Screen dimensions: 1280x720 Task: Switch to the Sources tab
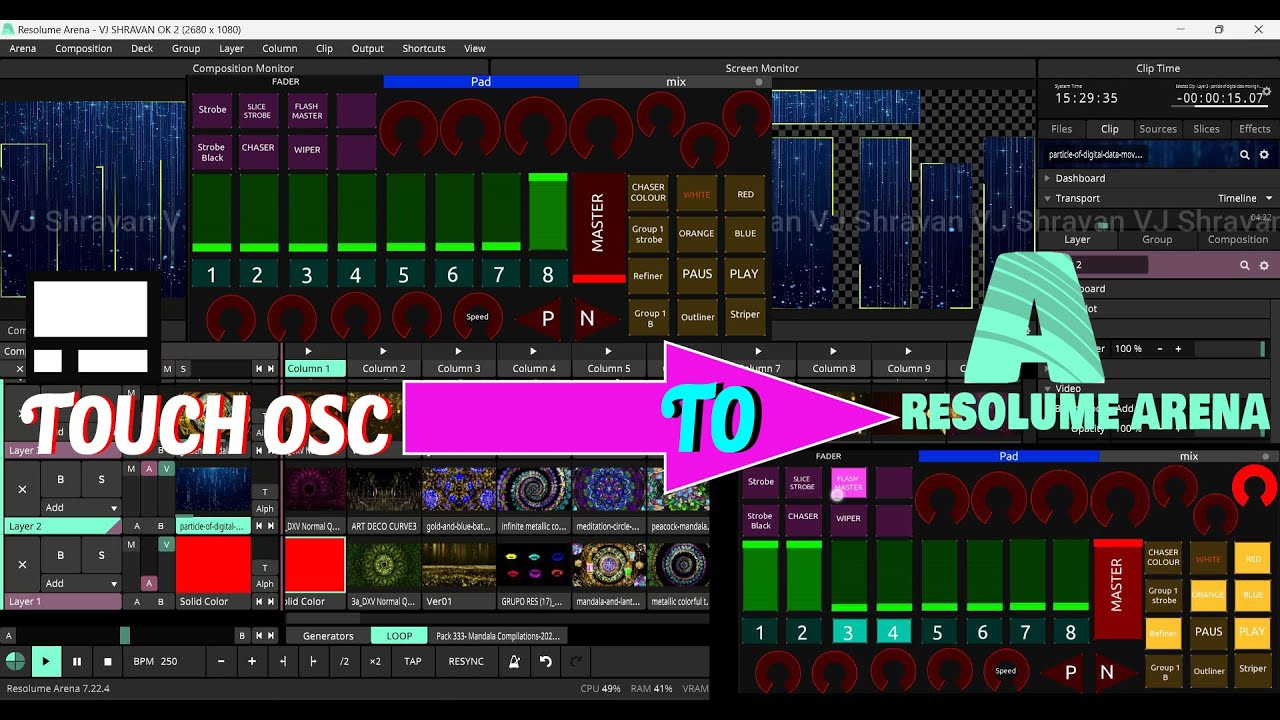pos(1158,129)
